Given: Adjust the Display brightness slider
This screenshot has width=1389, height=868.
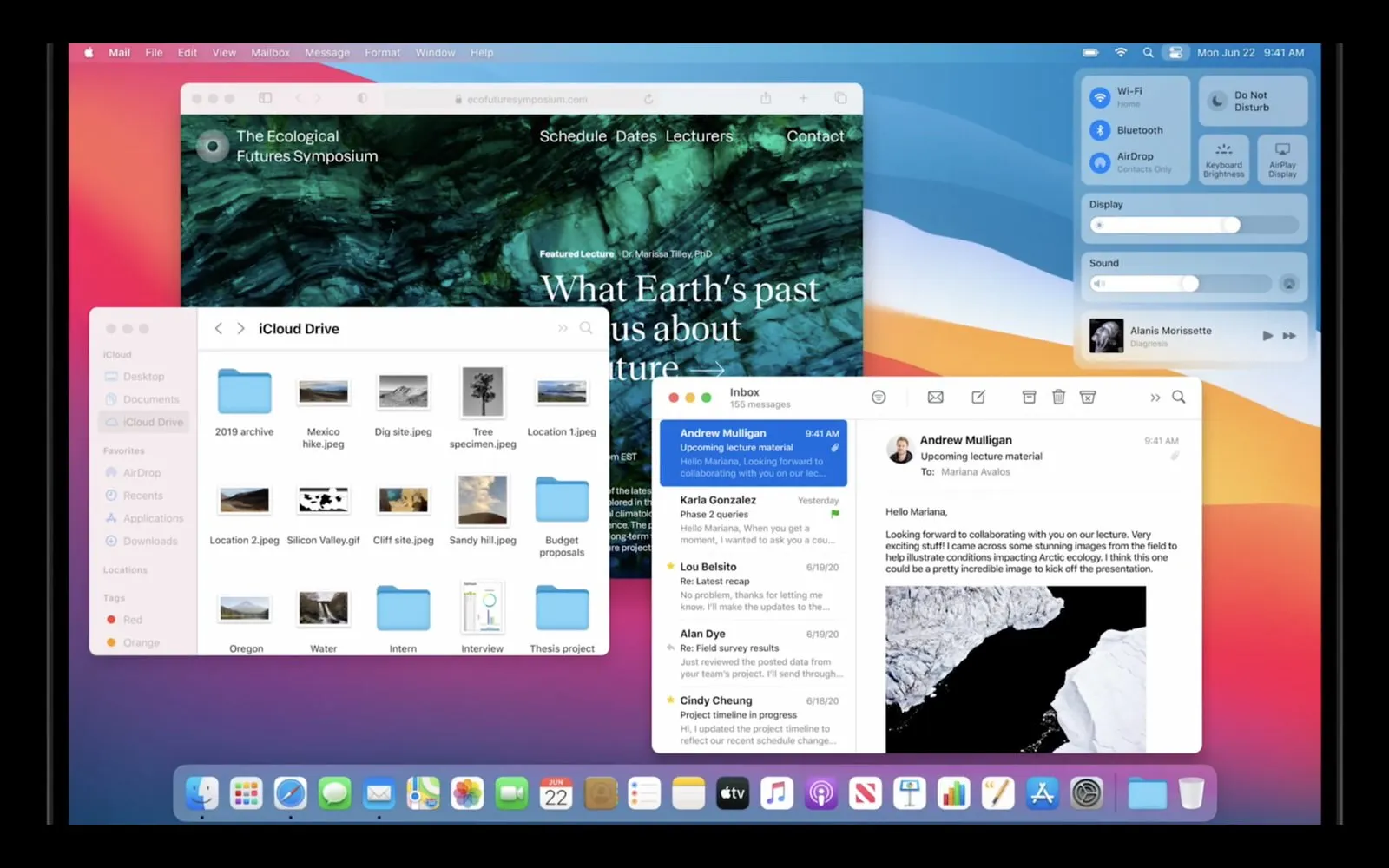Looking at the screenshot, I should (x=1231, y=226).
